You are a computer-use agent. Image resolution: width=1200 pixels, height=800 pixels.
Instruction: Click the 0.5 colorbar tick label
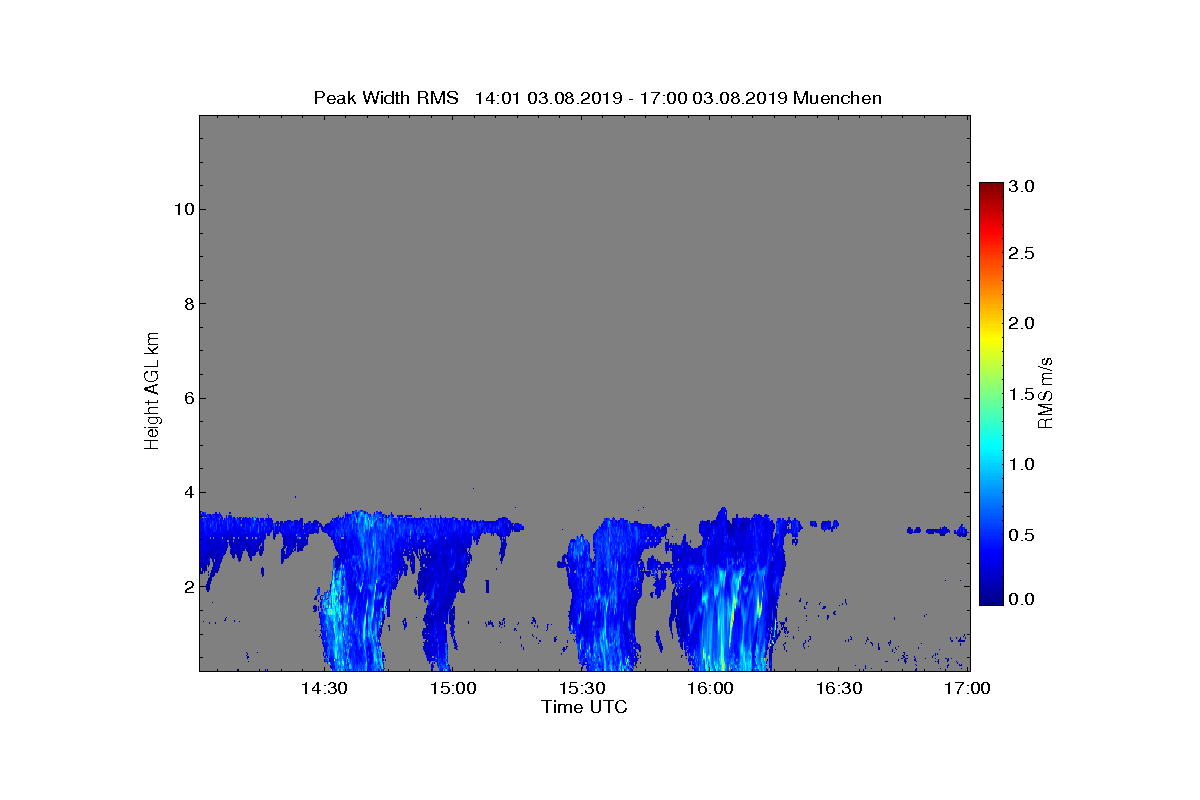[x=1020, y=535]
